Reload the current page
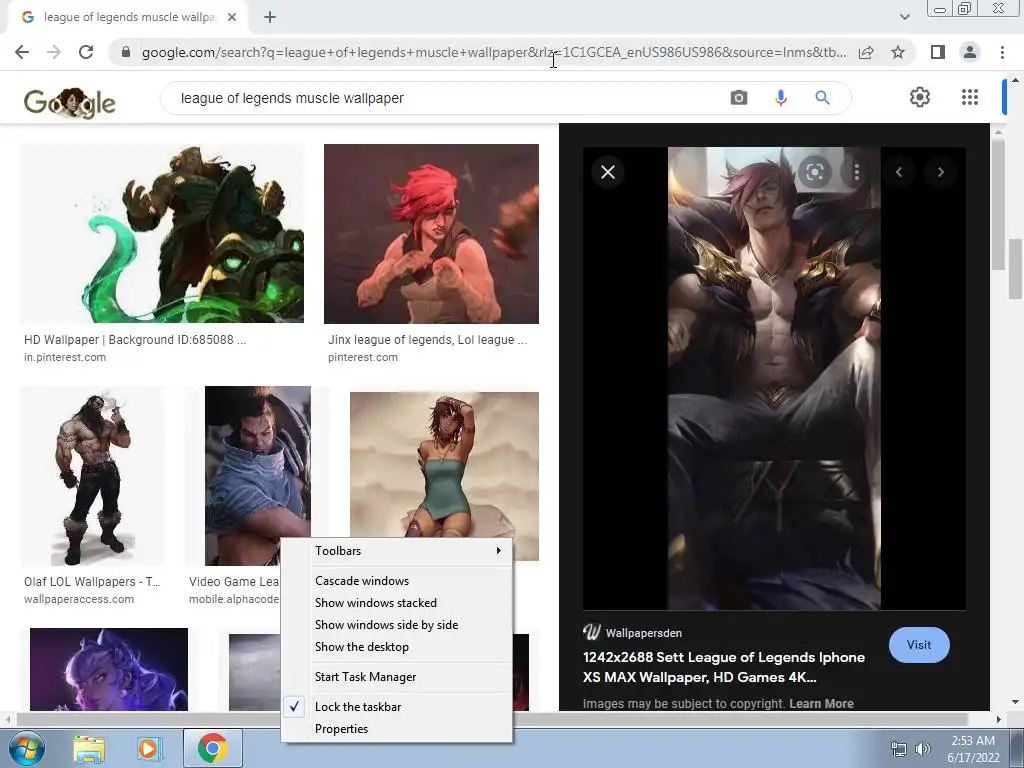 86,52
